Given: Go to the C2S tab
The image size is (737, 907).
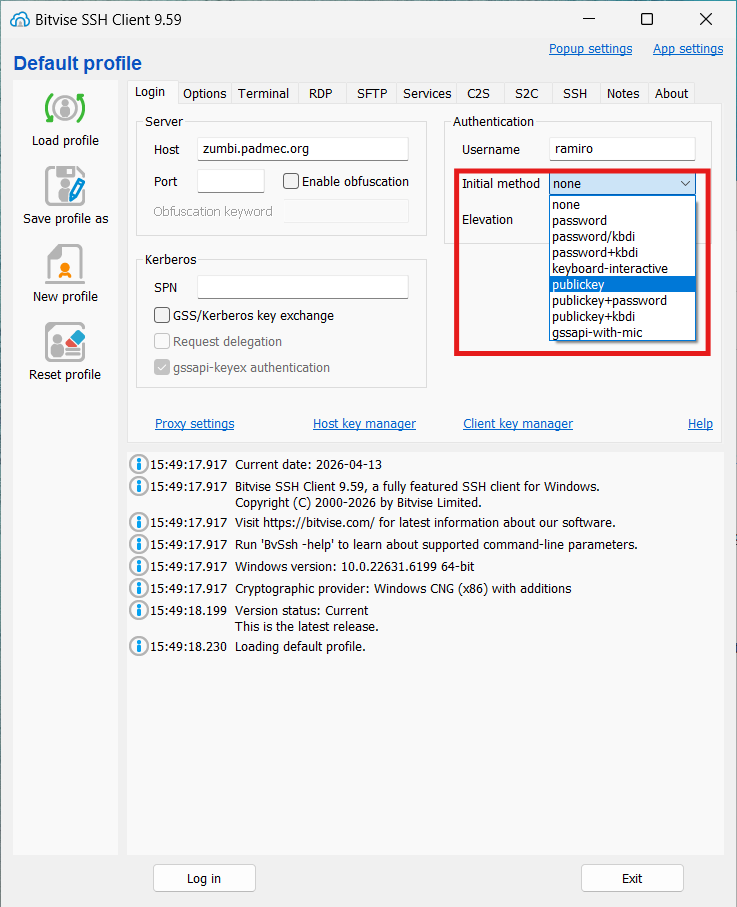Looking at the screenshot, I should pyautogui.click(x=478, y=94).
